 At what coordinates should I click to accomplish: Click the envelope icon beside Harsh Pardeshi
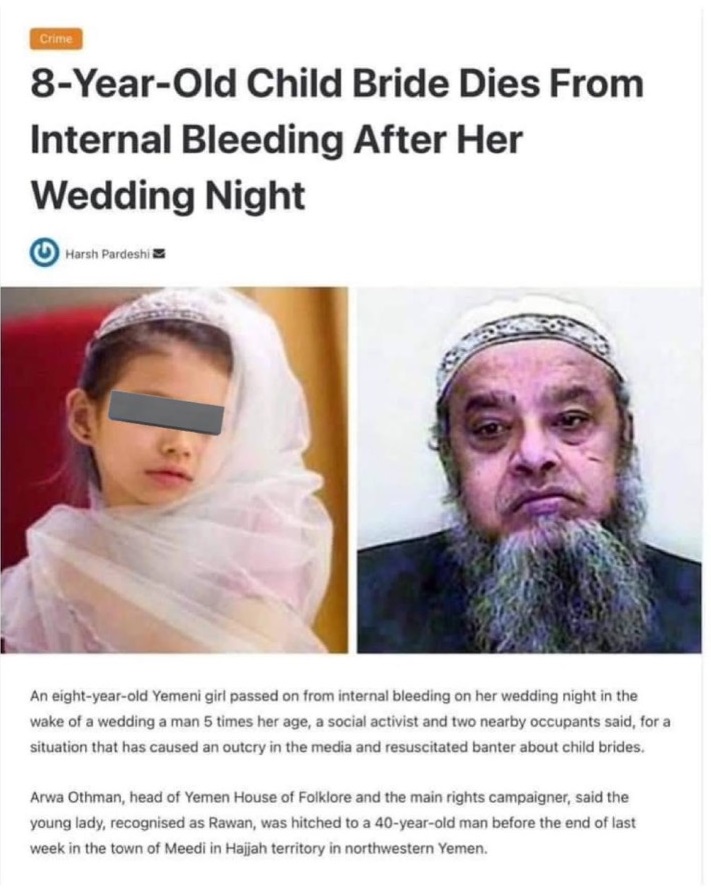(159, 253)
